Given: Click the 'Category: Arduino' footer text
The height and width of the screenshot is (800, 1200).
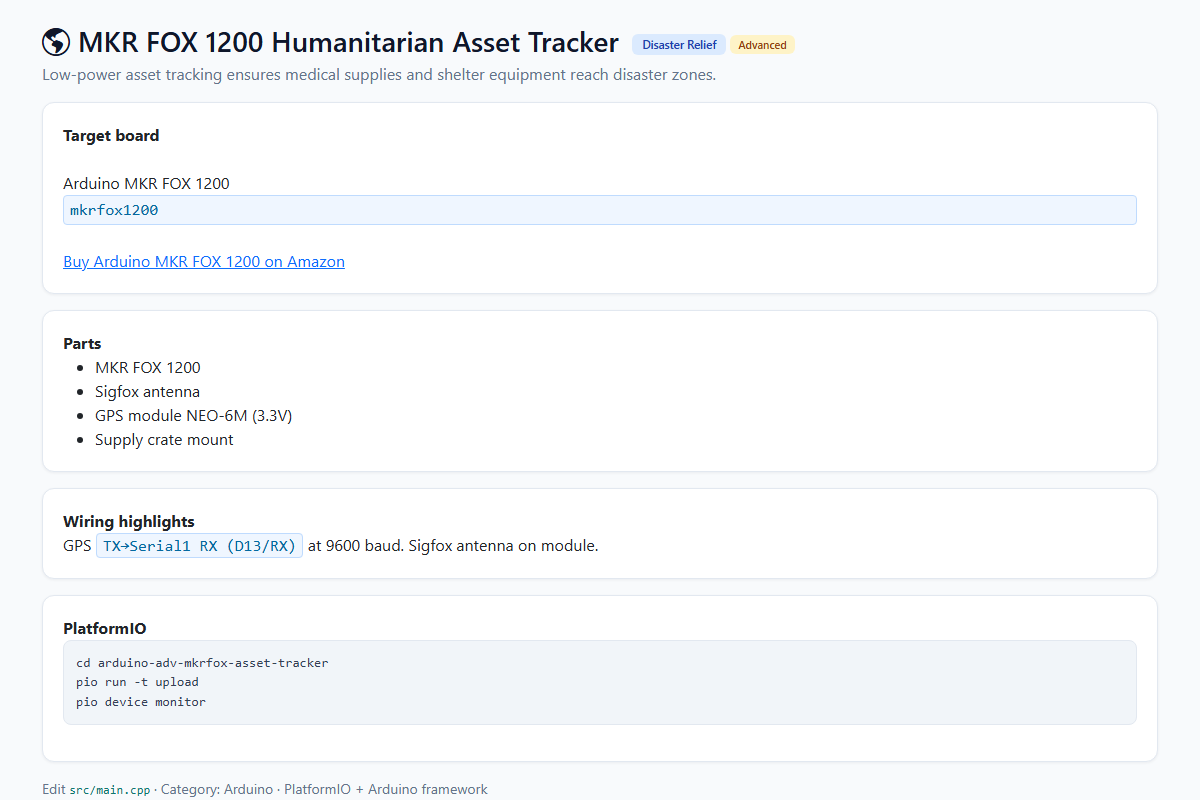Looking at the screenshot, I should (217, 790).
